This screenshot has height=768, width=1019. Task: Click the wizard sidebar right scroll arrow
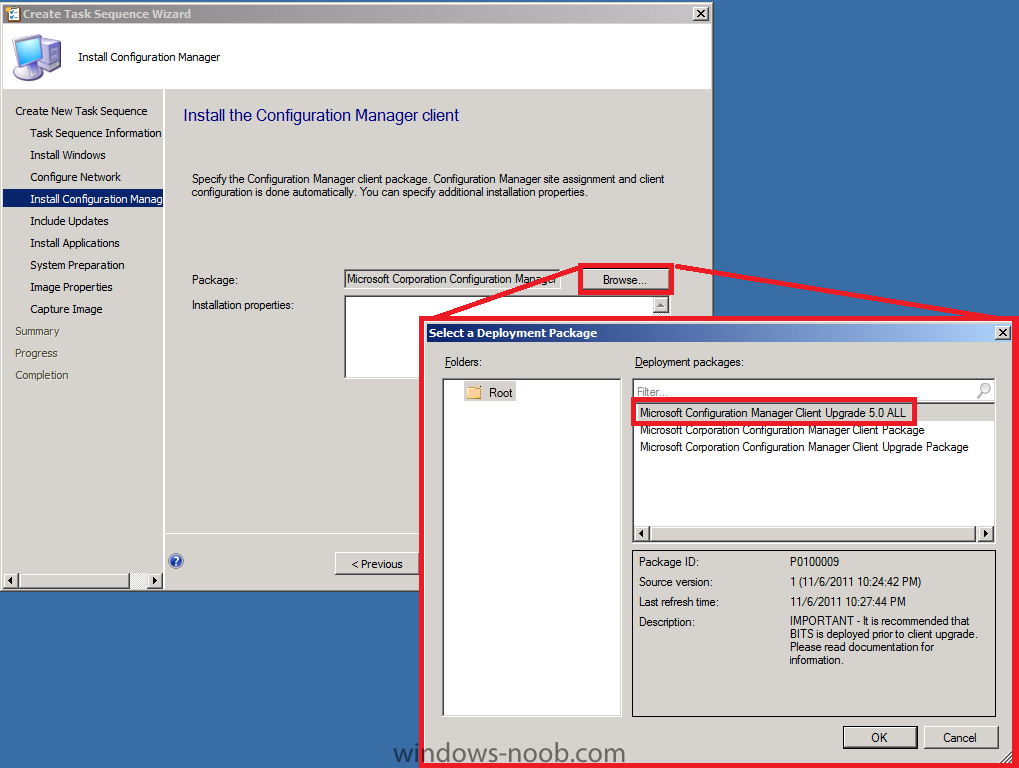point(155,580)
